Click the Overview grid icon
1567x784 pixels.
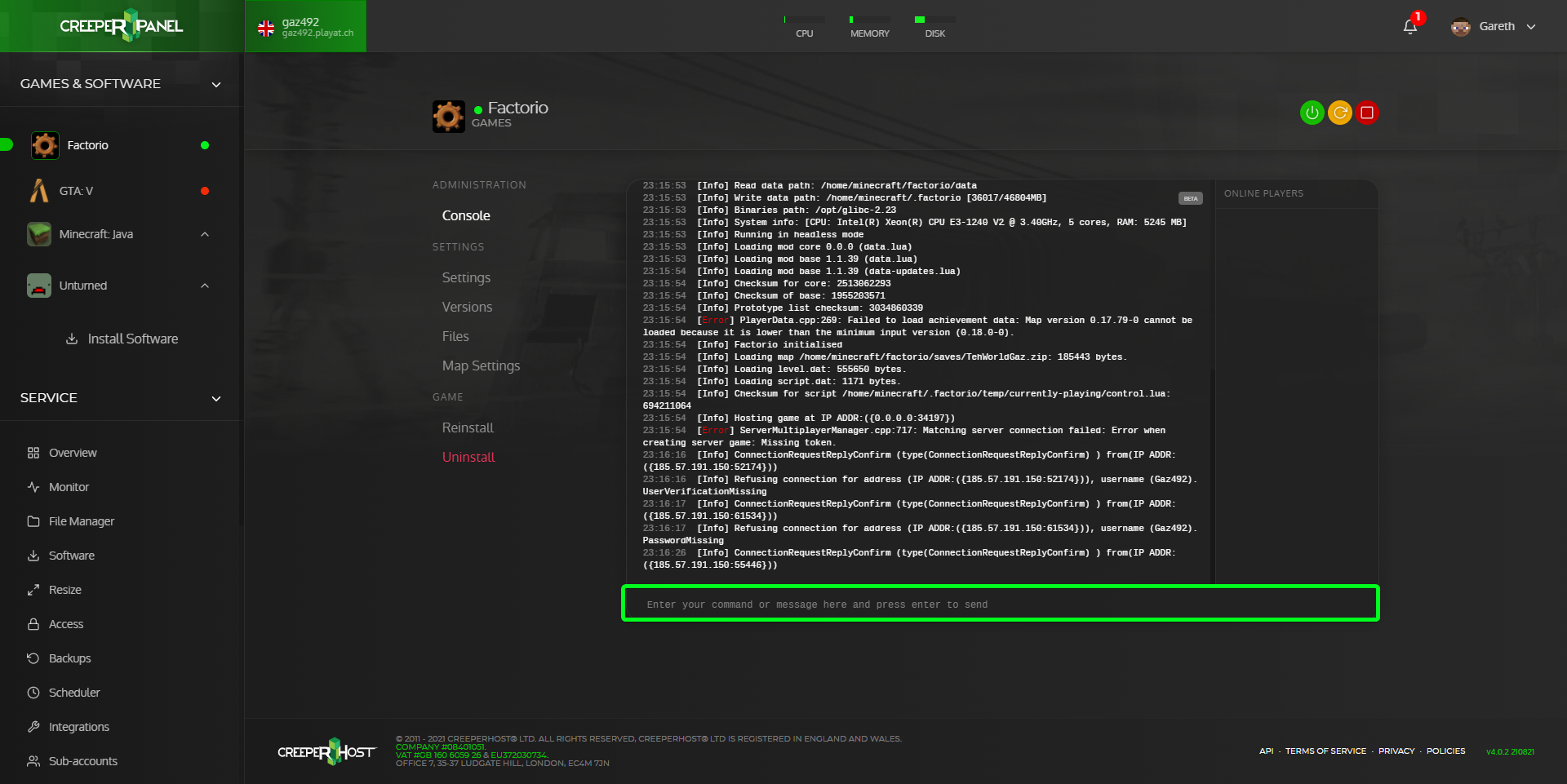[33, 453]
